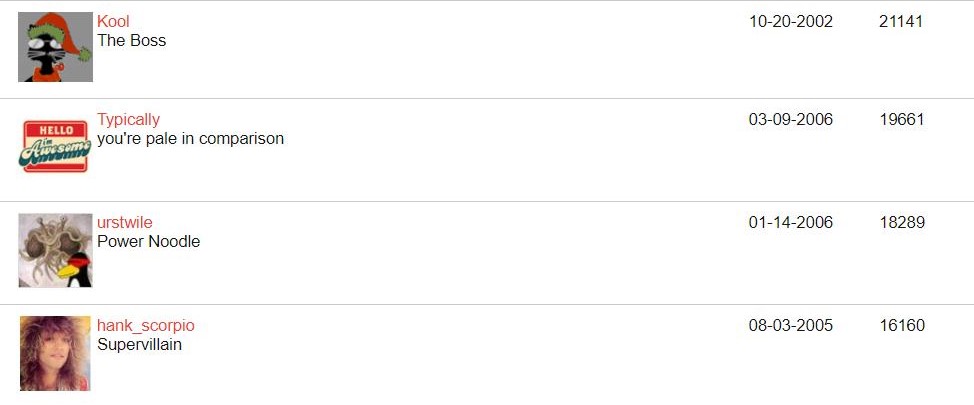
Task: Click the title text 'The Boss'
Action: pyautogui.click(x=132, y=41)
